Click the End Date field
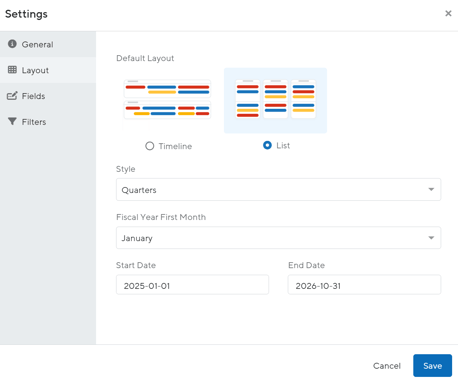Screen dimensions: 458x382 (364, 285)
